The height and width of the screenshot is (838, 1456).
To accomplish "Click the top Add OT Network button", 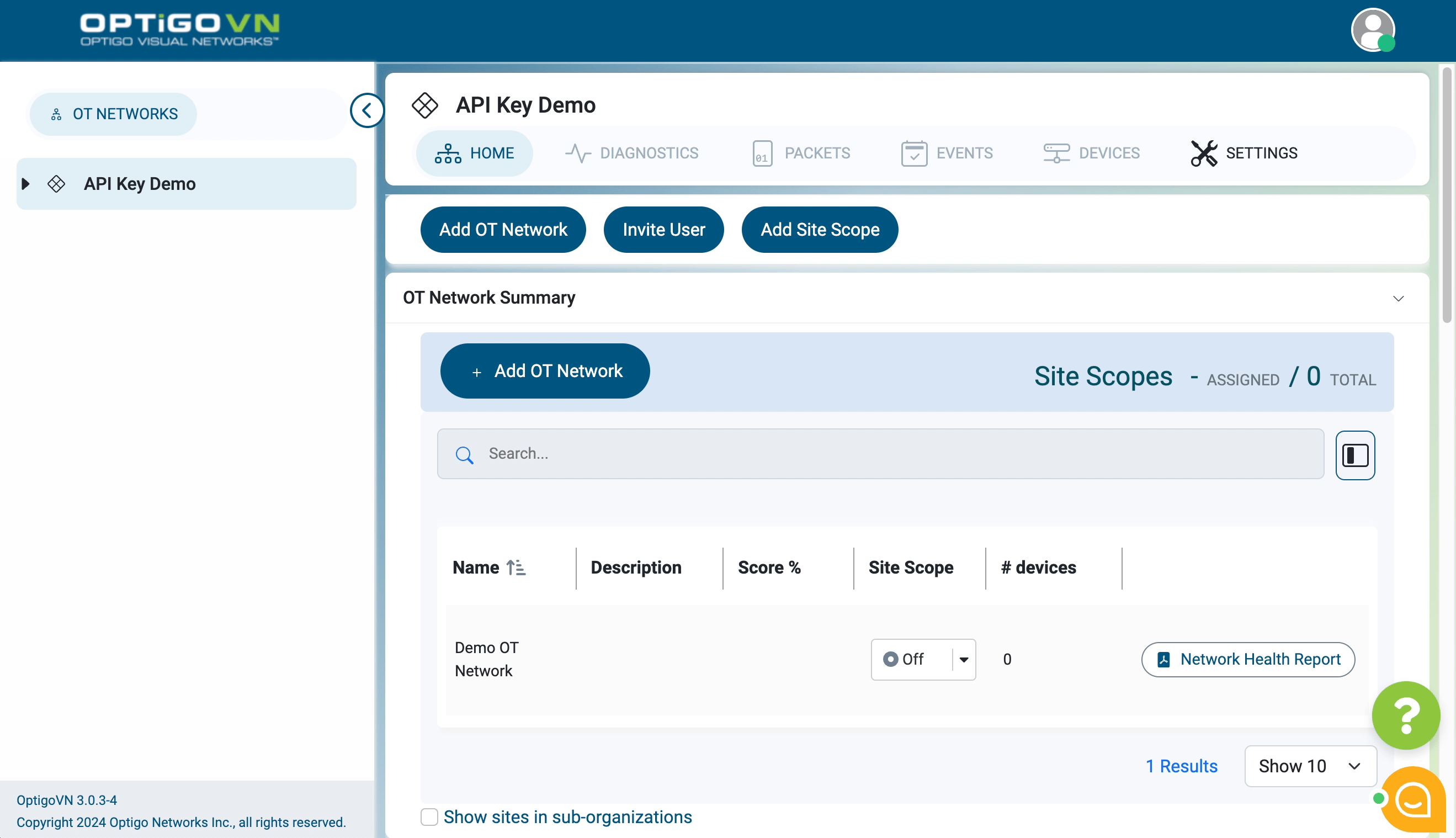I will [x=503, y=230].
